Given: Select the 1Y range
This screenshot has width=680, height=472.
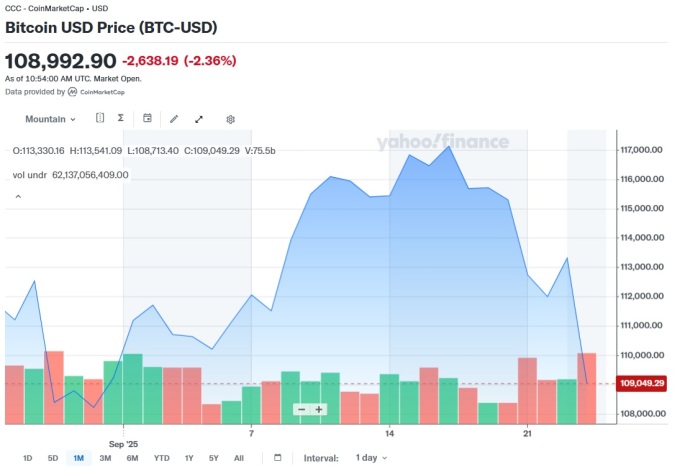Looking at the screenshot, I should tap(189, 458).
